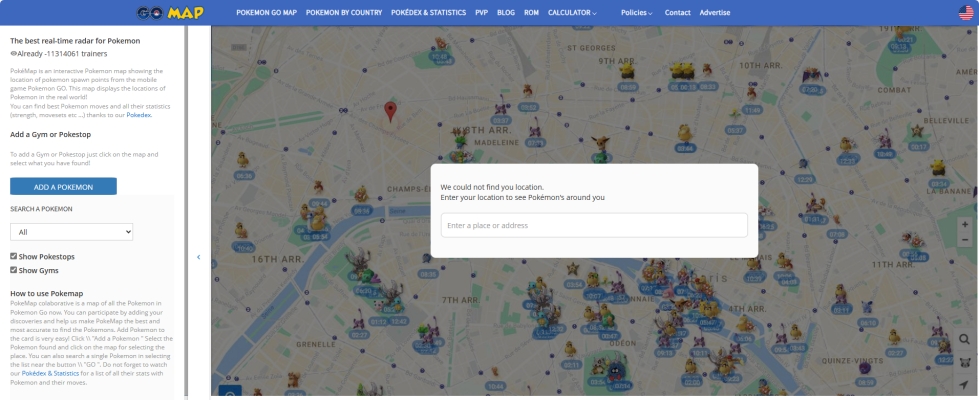Screen dimensions: 979x400
Task: Open the map search magnifier icon
Action: 965,339
